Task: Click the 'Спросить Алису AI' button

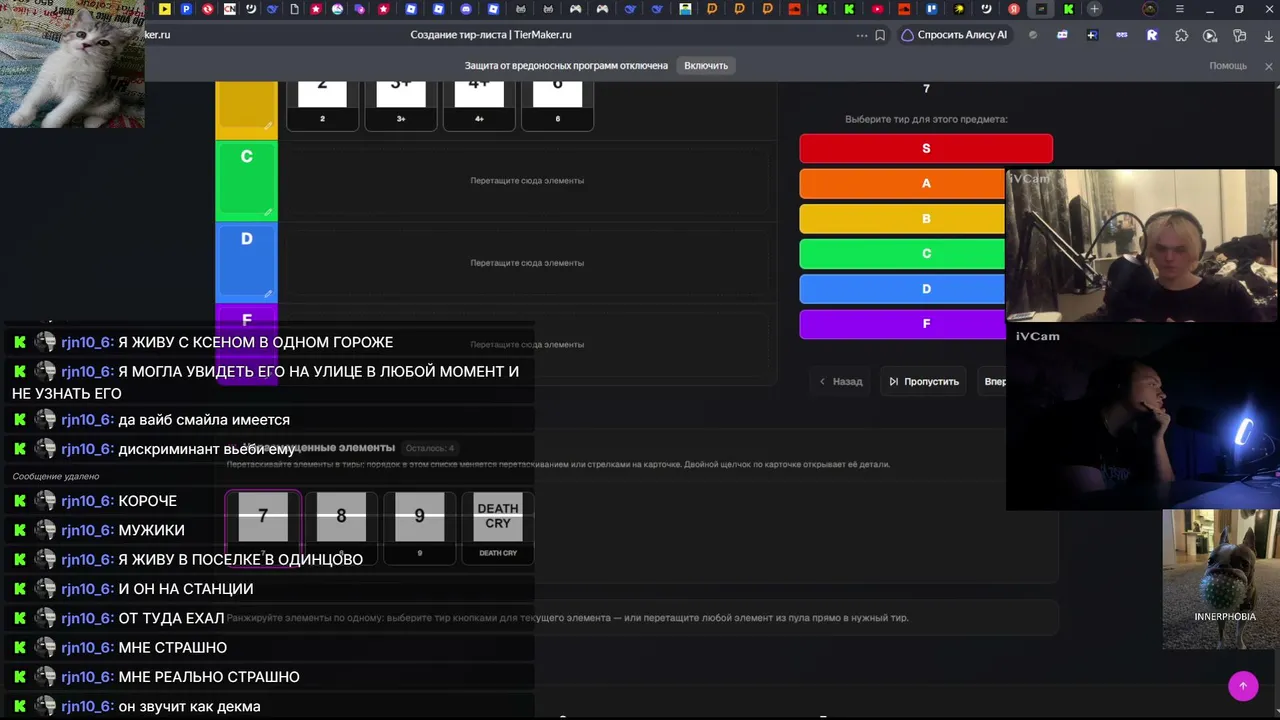Action: click(x=954, y=35)
